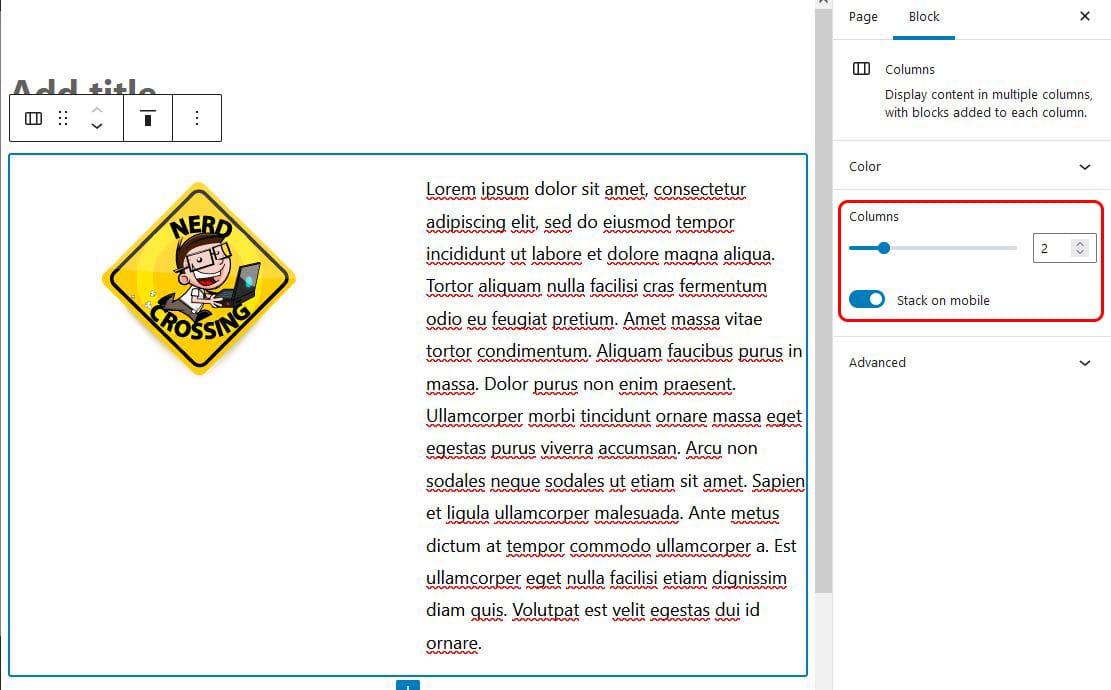Decrease column count with stepper down arrow

coord(1080,253)
